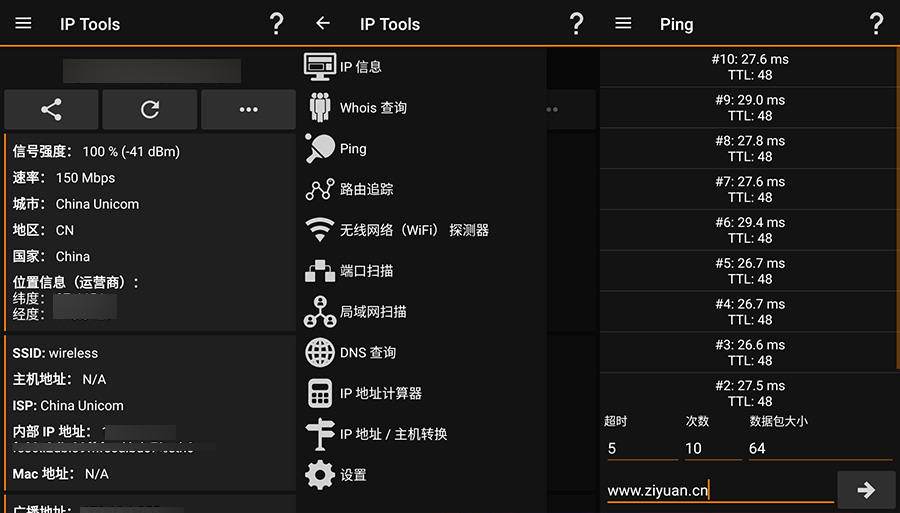Tap the share icon button
This screenshot has width=900, height=513.
(51, 109)
